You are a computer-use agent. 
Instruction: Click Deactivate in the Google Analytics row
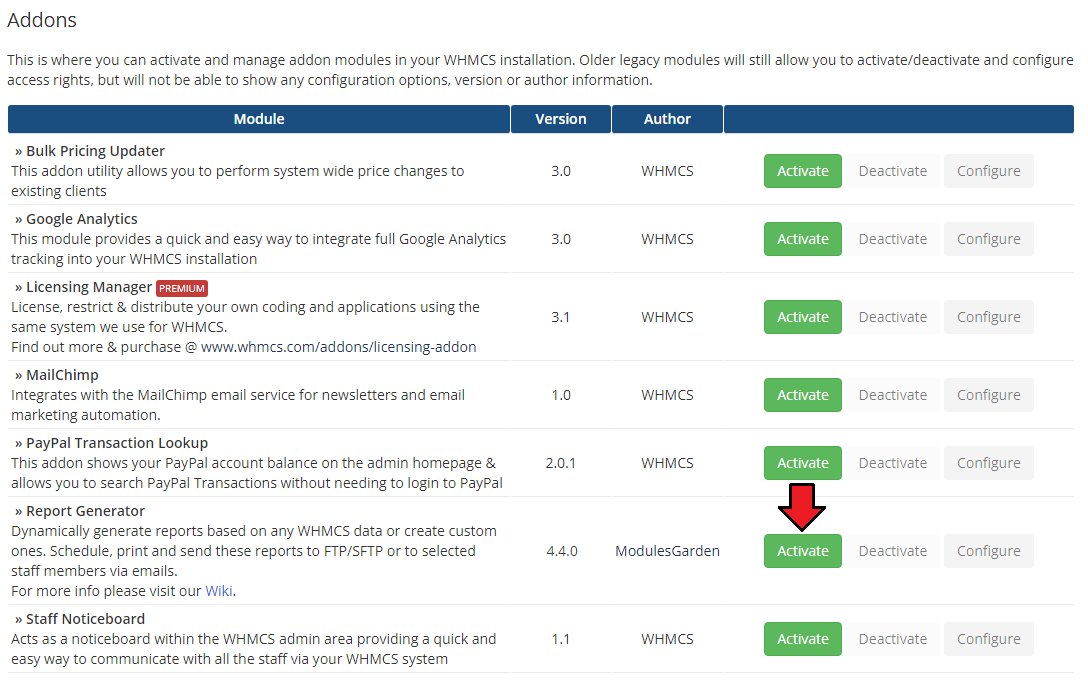coord(892,239)
